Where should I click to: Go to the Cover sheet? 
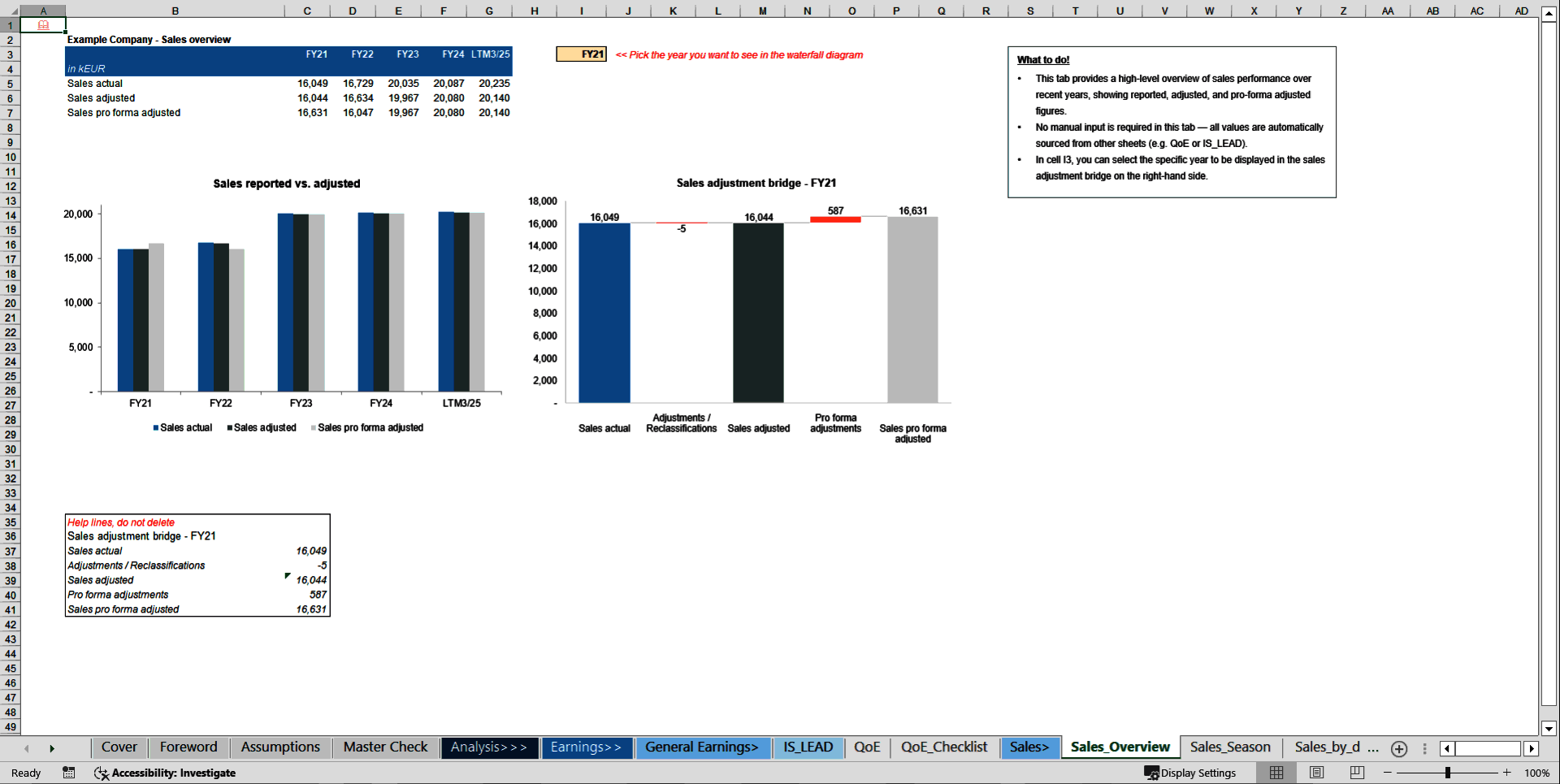point(119,747)
